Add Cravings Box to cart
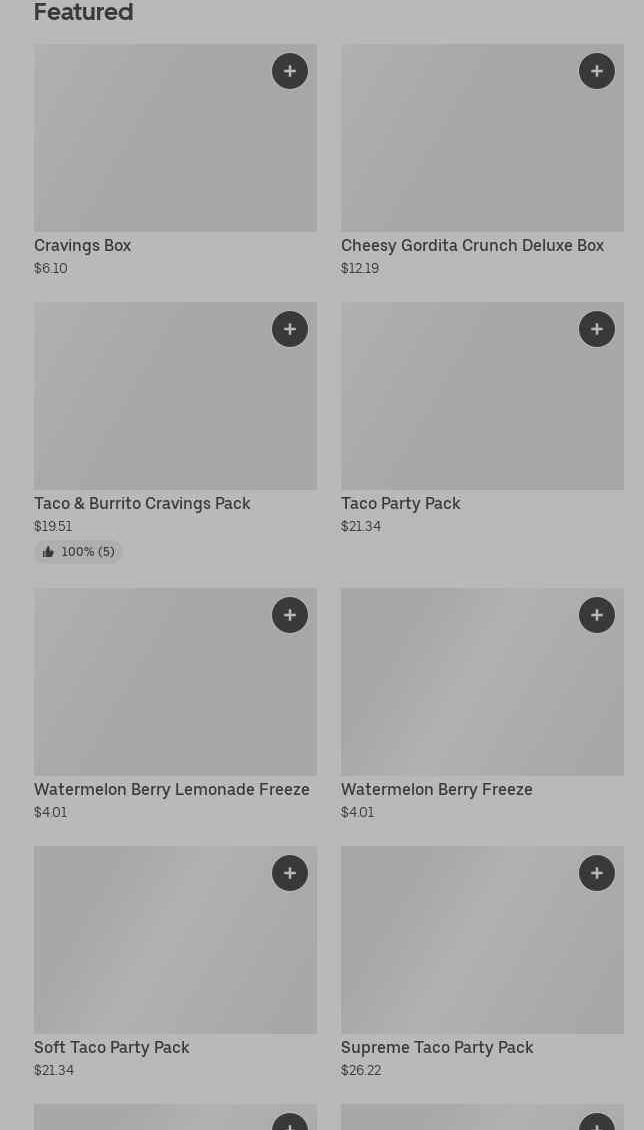The height and width of the screenshot is (1130, 644). pyautogui.click(x=290, y=71)
